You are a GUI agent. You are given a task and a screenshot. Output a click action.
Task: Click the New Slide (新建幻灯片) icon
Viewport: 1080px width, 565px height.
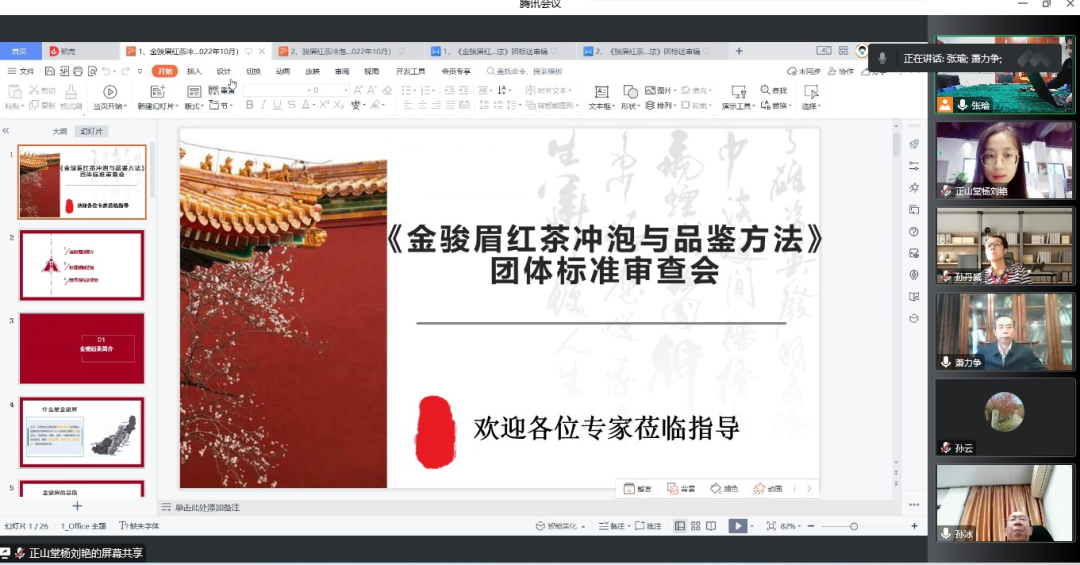(158, 92)
